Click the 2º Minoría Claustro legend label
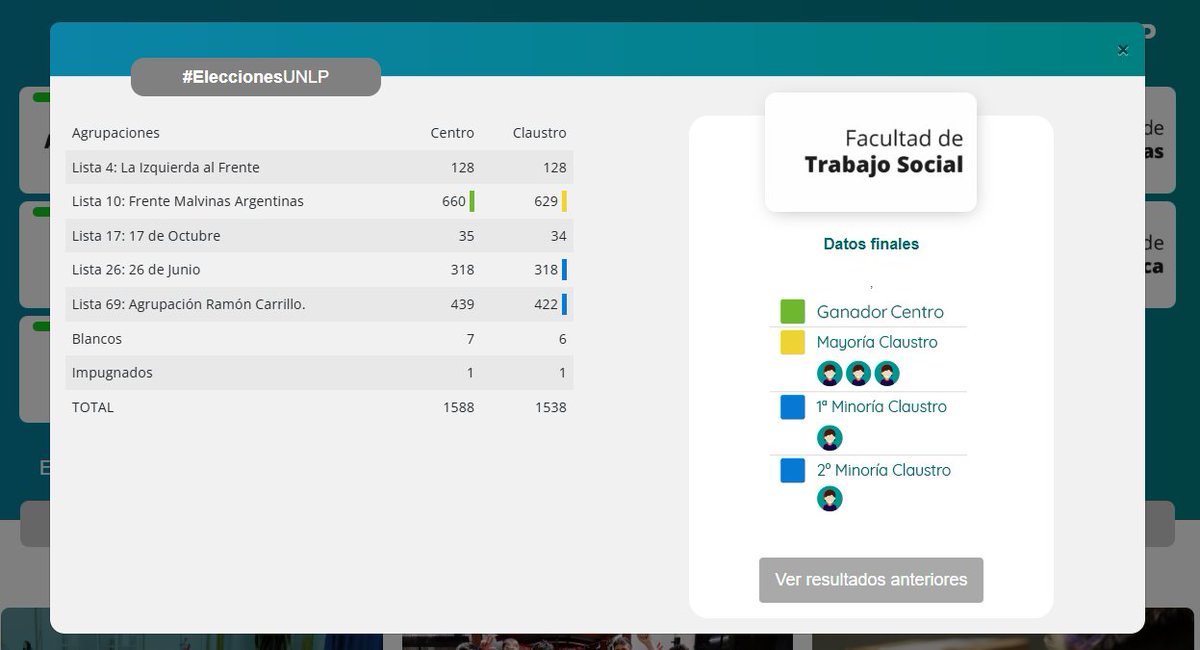This screenshot has height=650, width=1200. coord(884,470)
